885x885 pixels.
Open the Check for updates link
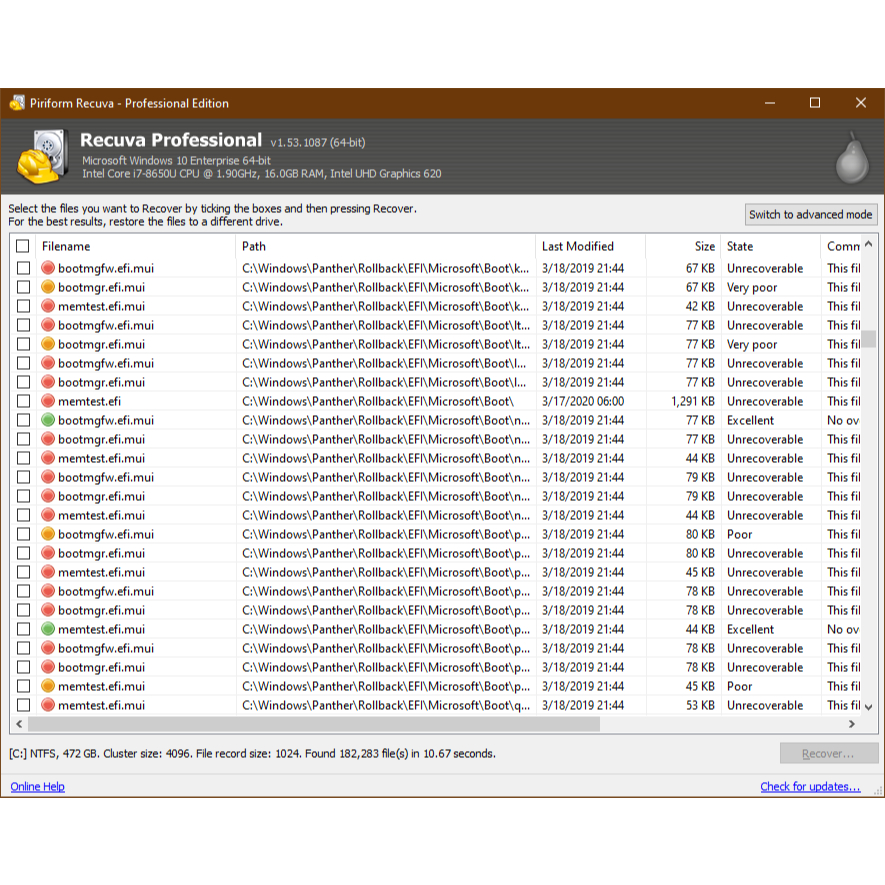pos(810,787)
